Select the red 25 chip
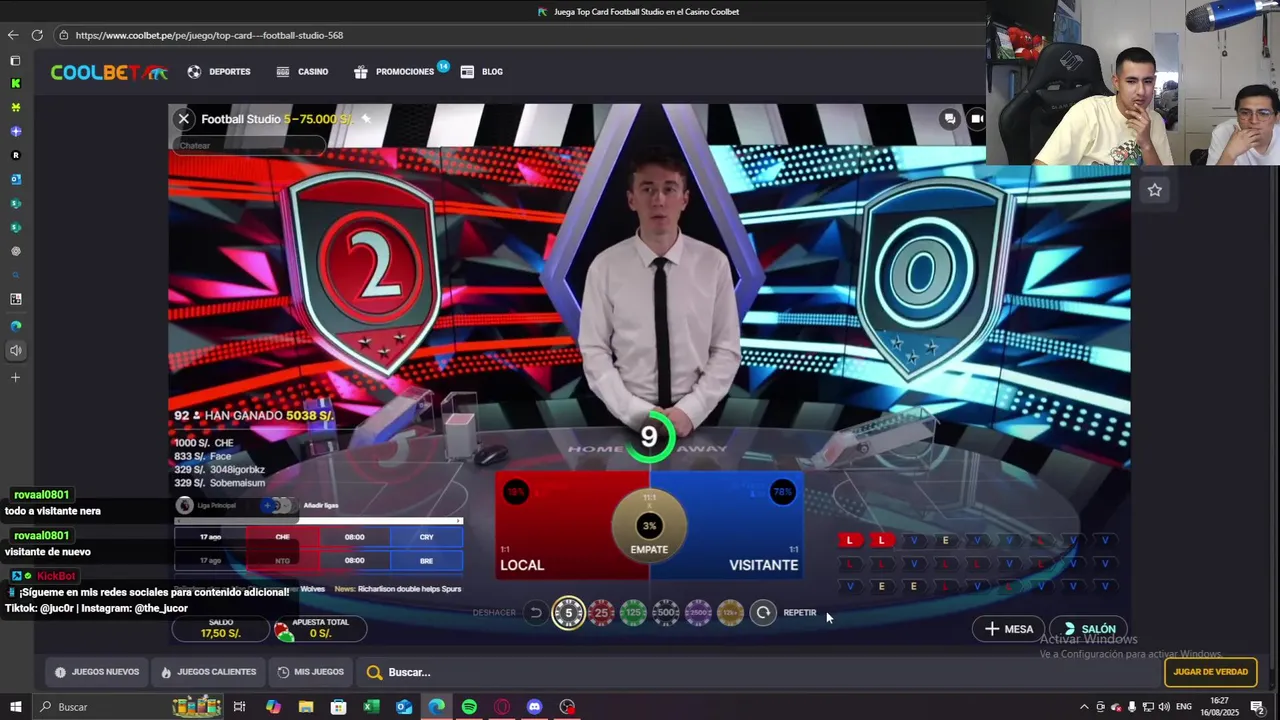 click(x=601, y=613)
